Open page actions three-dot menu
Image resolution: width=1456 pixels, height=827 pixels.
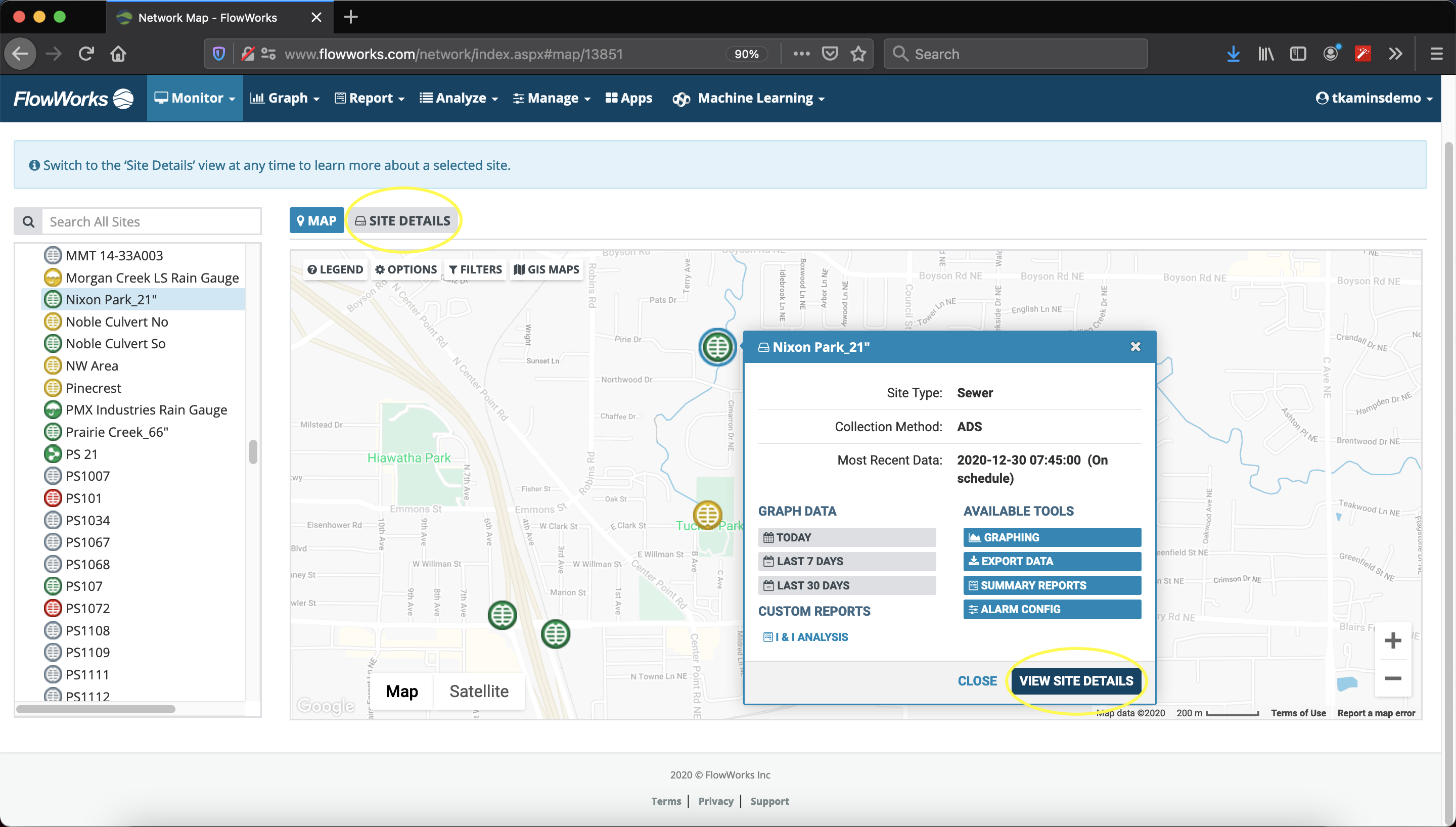pos(801,54)
